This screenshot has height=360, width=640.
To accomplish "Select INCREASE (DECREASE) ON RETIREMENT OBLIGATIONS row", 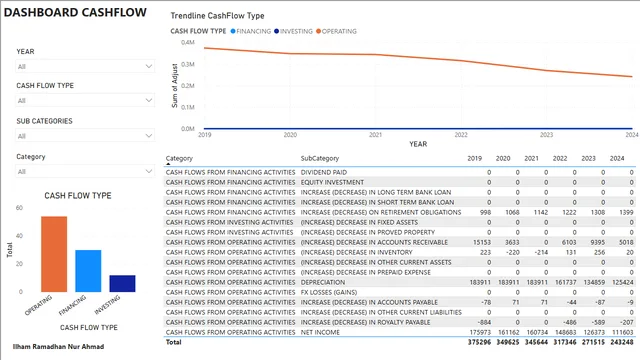I will point(400,212).
